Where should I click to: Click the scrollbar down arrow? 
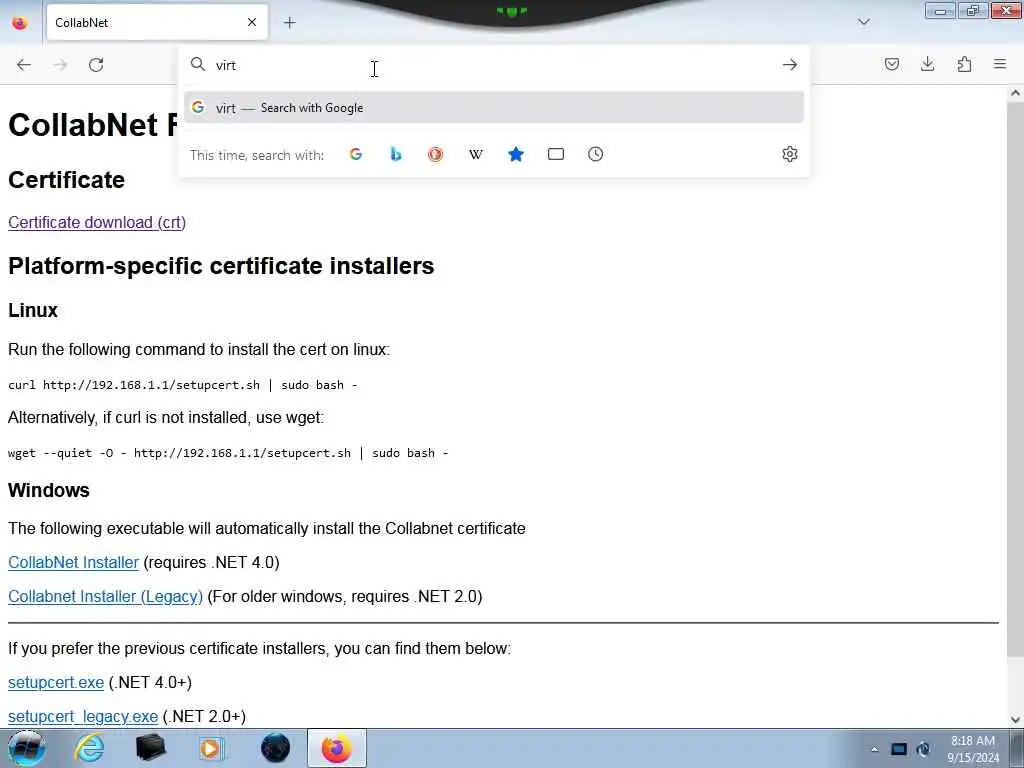[1015, 720]
